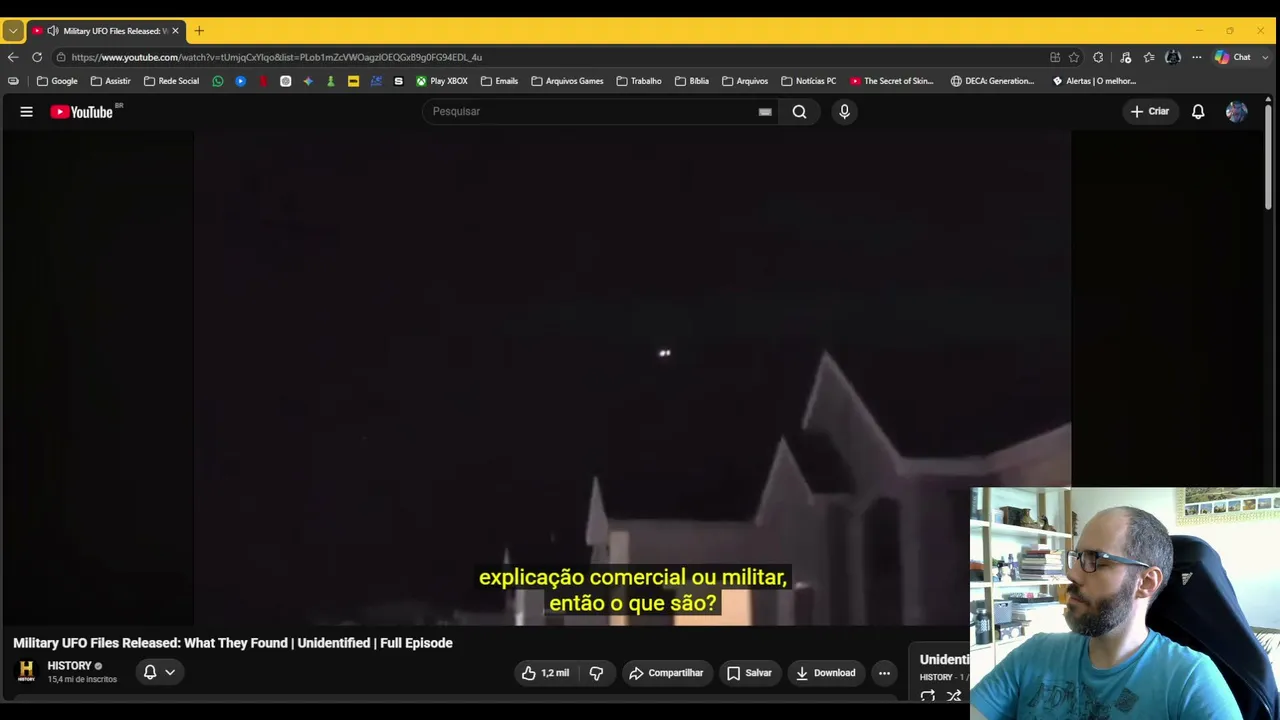The height and width of the screenshot is (720, 1280).
Task: Open the HISTORY channel name link
Action: (x=69, y=666)
